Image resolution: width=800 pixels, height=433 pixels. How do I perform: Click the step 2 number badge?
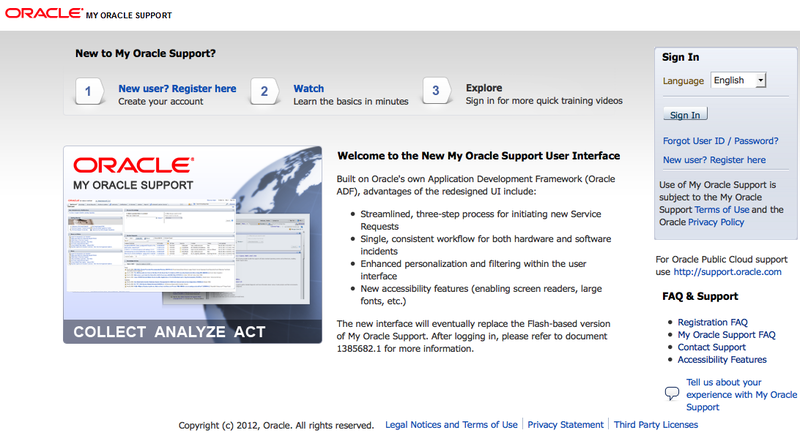(264, 91)
